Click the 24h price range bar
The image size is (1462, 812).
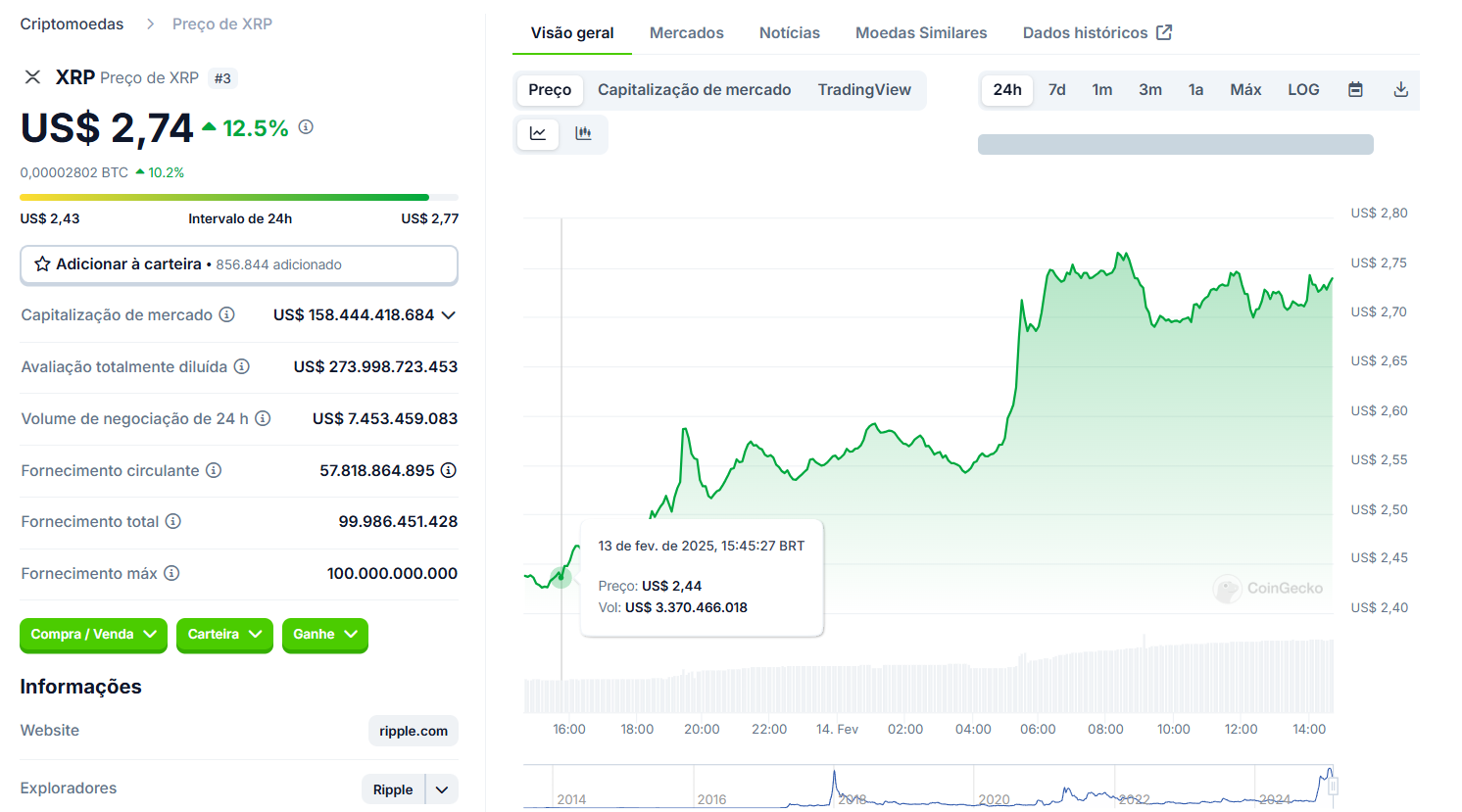coord(239,198)
